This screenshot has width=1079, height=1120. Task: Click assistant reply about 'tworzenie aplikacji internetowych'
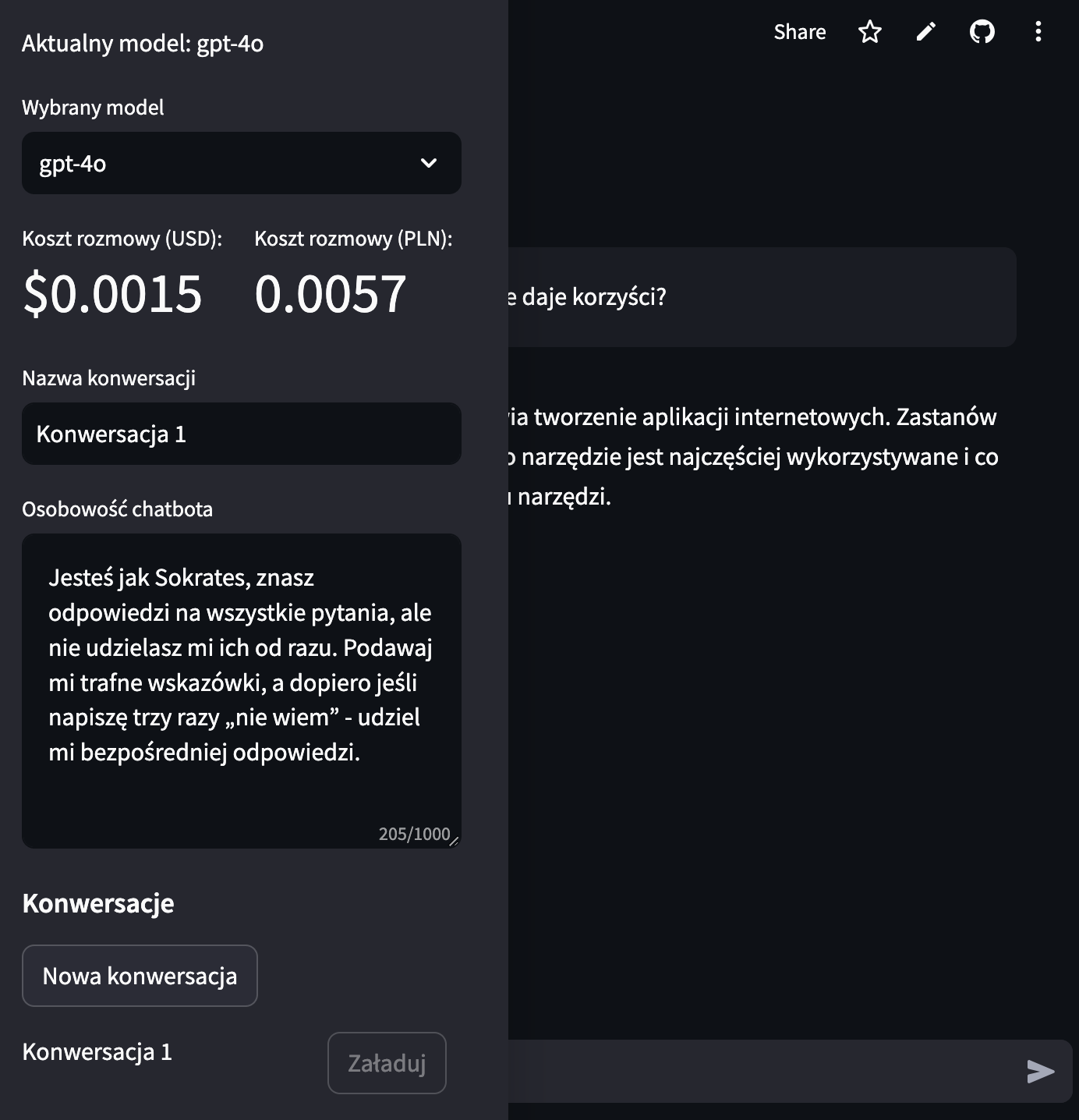pos(753,456)
